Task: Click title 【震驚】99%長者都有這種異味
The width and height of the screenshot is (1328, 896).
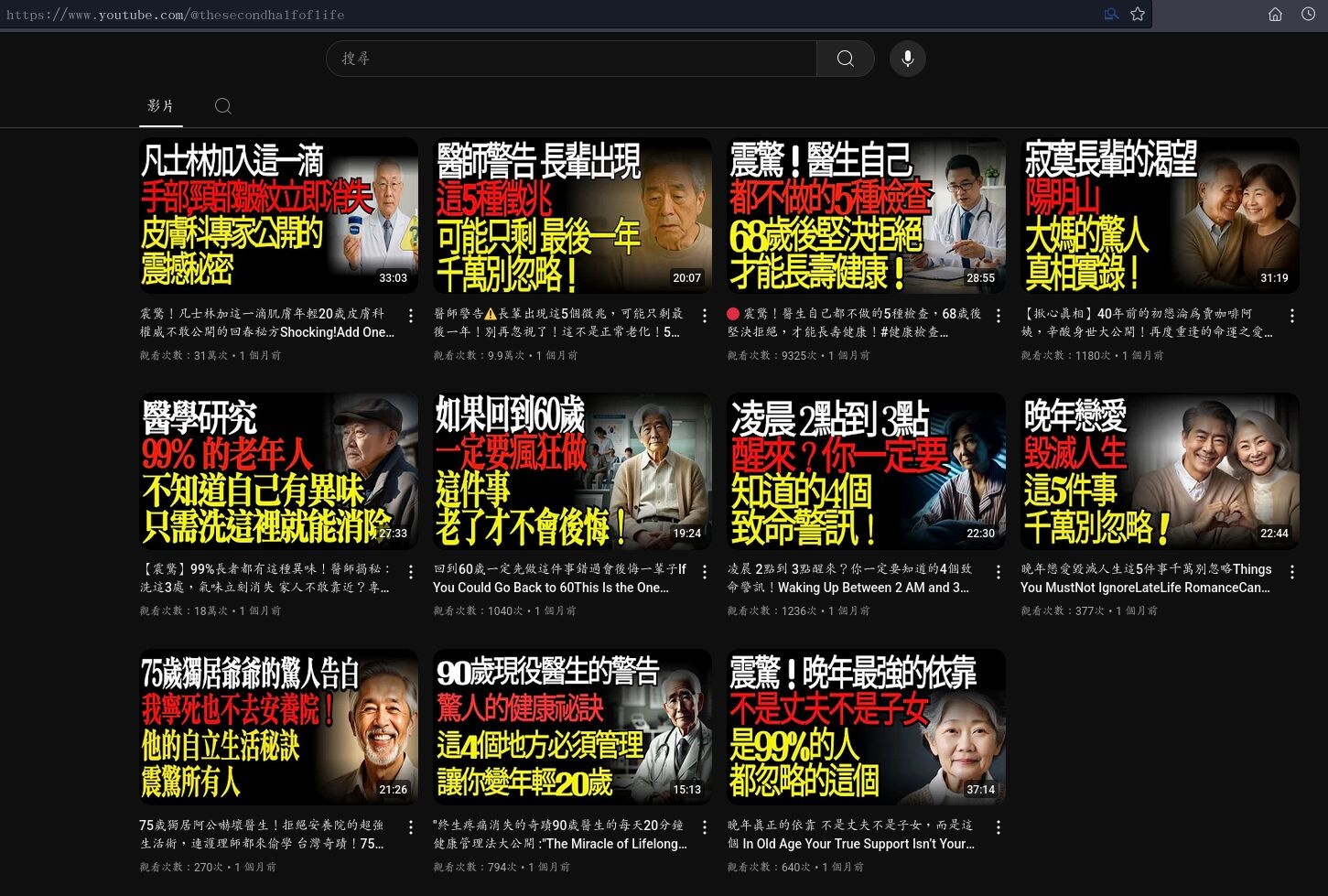Action: tap(266, 578)
